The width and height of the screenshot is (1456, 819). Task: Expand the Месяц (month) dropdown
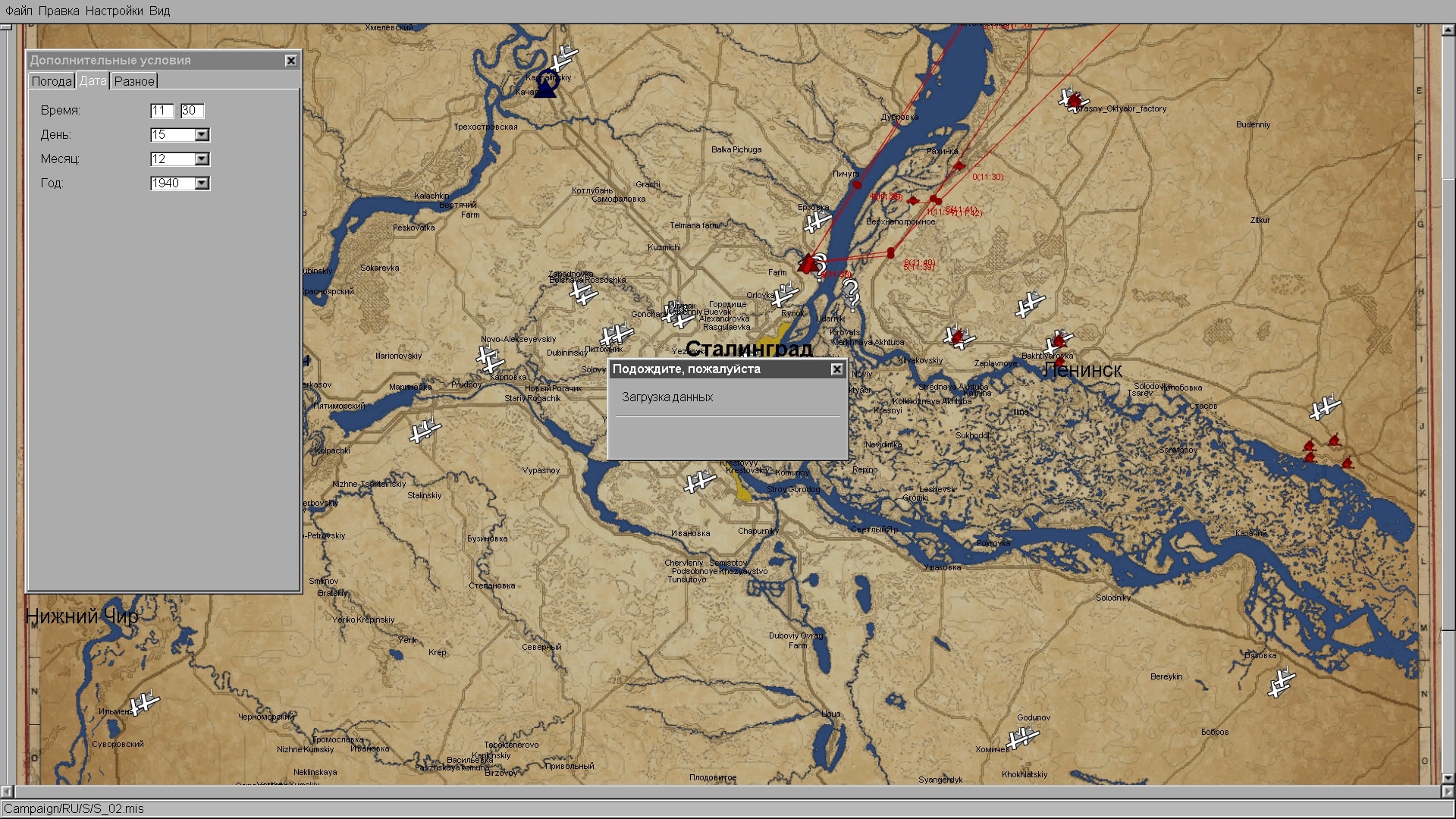[202, 159]
